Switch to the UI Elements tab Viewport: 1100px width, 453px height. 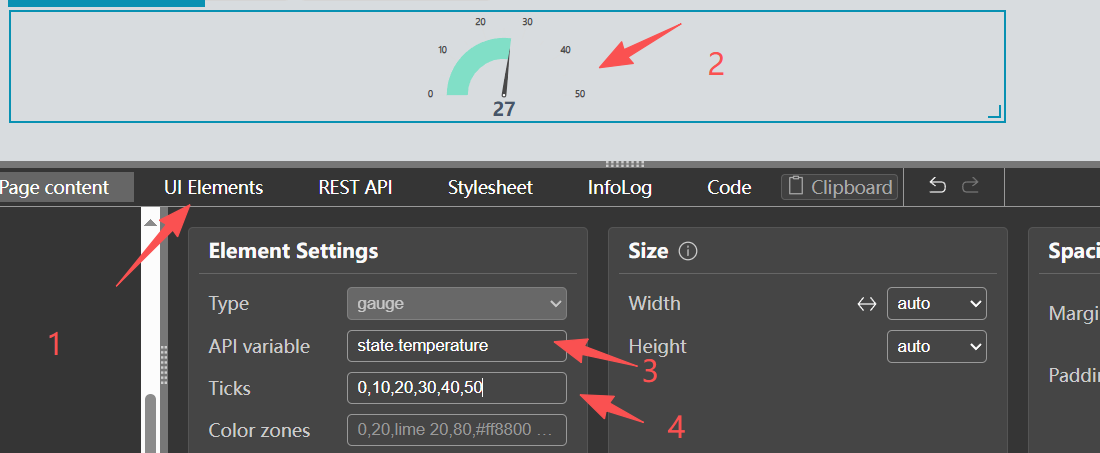(214, 188)
